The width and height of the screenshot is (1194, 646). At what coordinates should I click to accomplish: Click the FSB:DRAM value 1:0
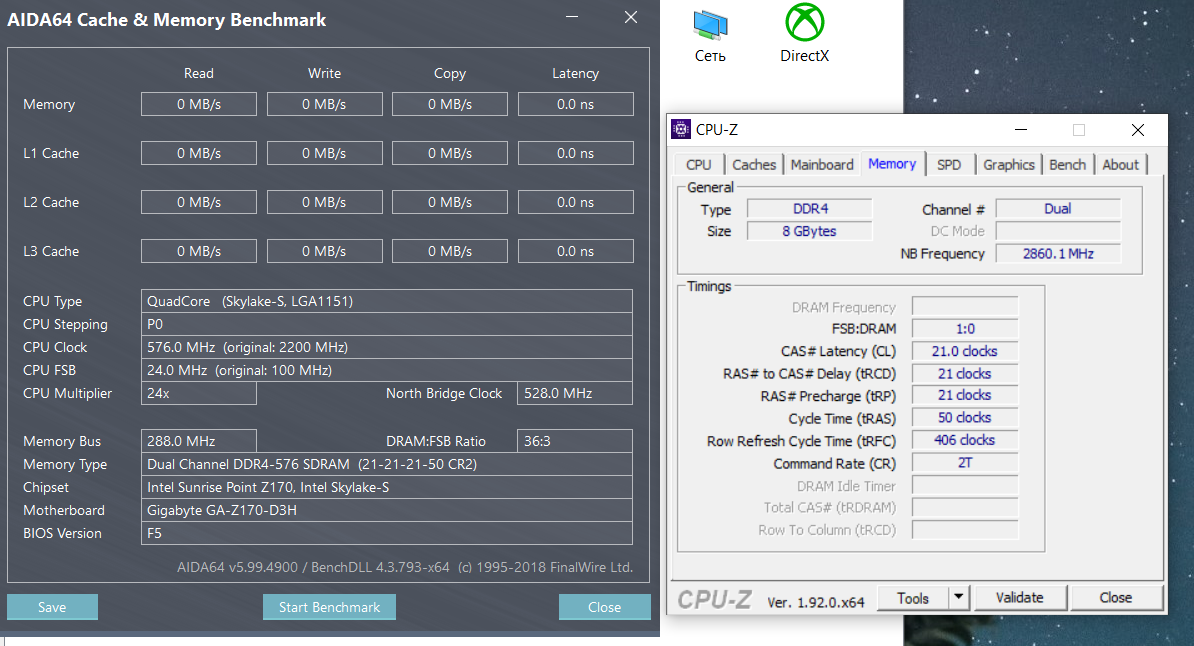965,328
